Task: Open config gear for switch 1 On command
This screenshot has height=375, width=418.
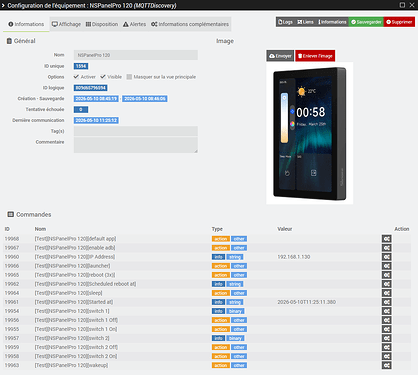Action: (x=386, y=329)
